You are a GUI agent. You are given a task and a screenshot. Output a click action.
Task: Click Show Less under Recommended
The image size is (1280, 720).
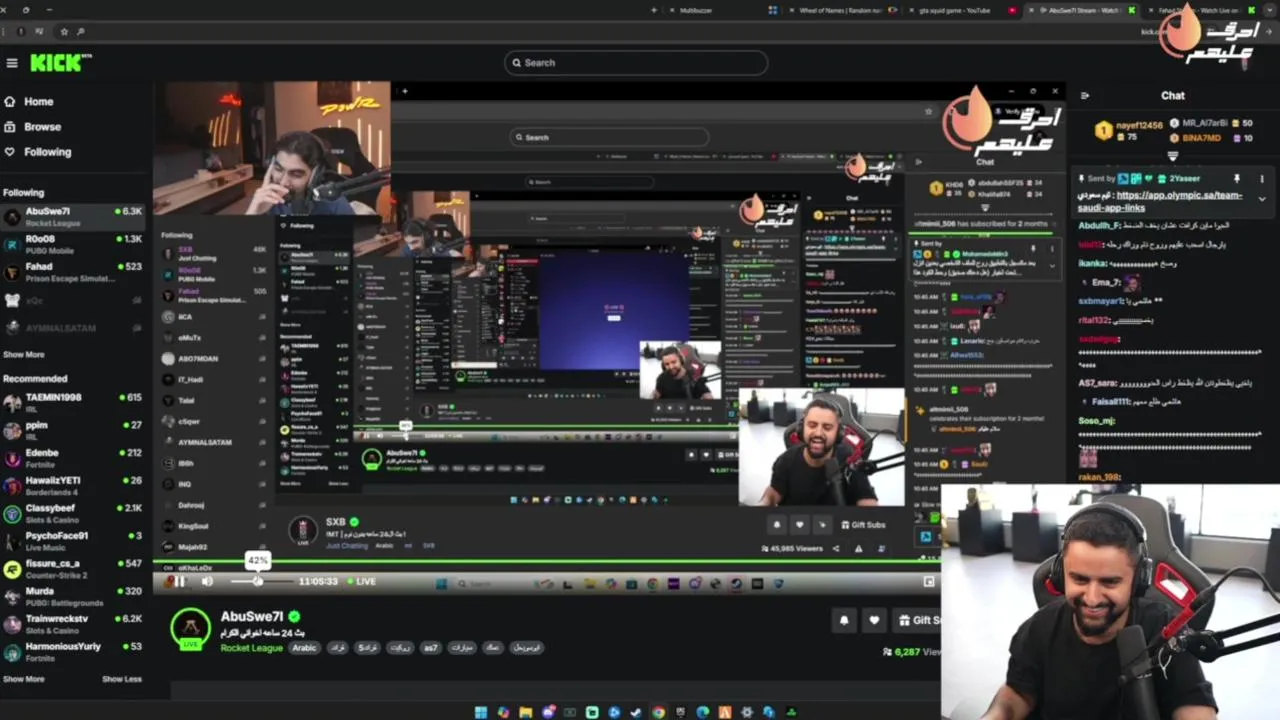coord(122,679)
